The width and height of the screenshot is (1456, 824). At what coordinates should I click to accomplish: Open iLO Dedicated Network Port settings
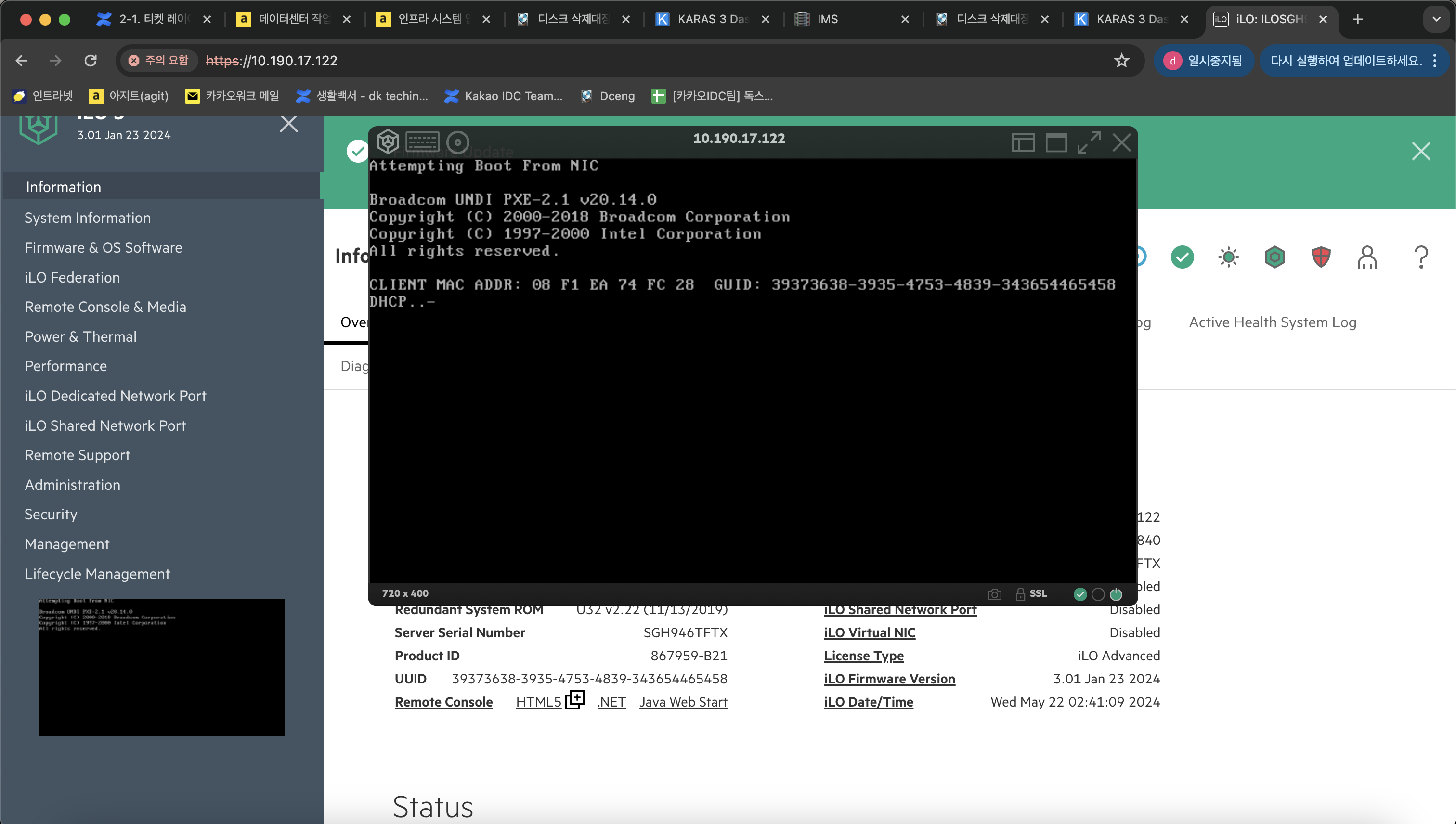tap(115, 396)
